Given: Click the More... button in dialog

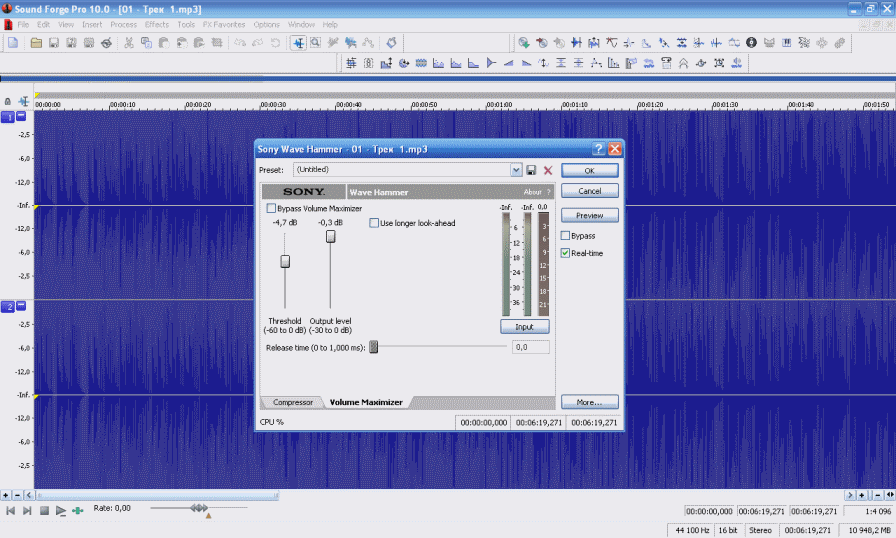Looking at the screenshot, I should (589, 402).
